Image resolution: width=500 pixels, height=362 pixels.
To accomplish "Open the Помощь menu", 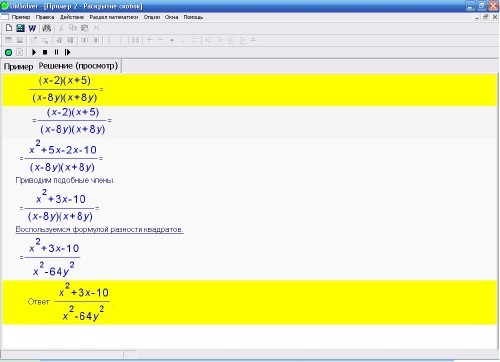I will click(193, 17).
